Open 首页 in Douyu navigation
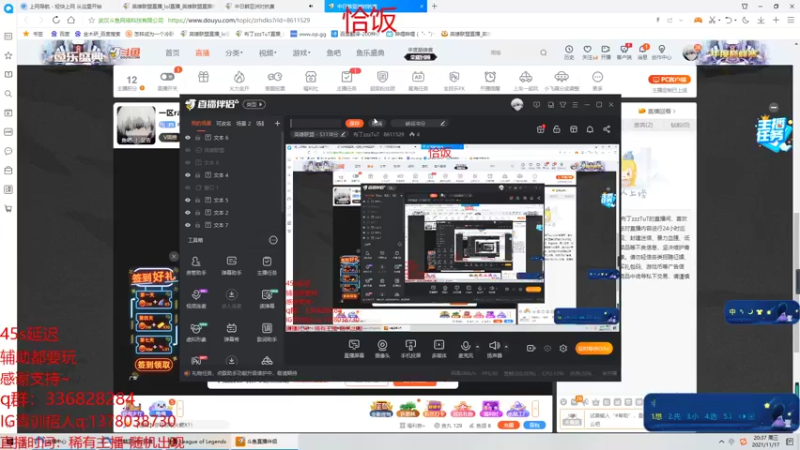Screen dimensions: 800x450 point(172,53)
